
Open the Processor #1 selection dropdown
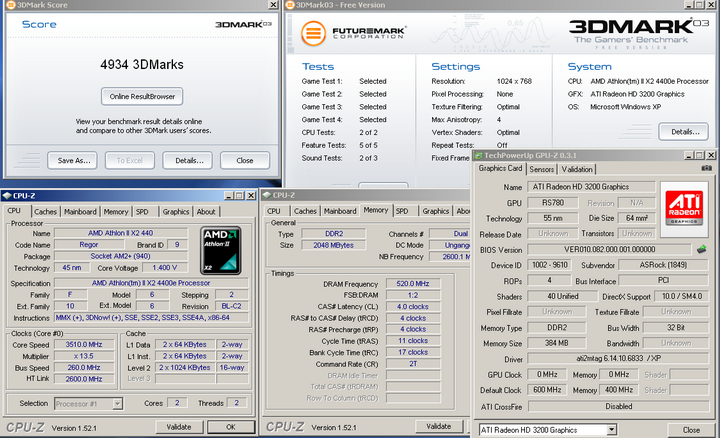pos(118,404)
